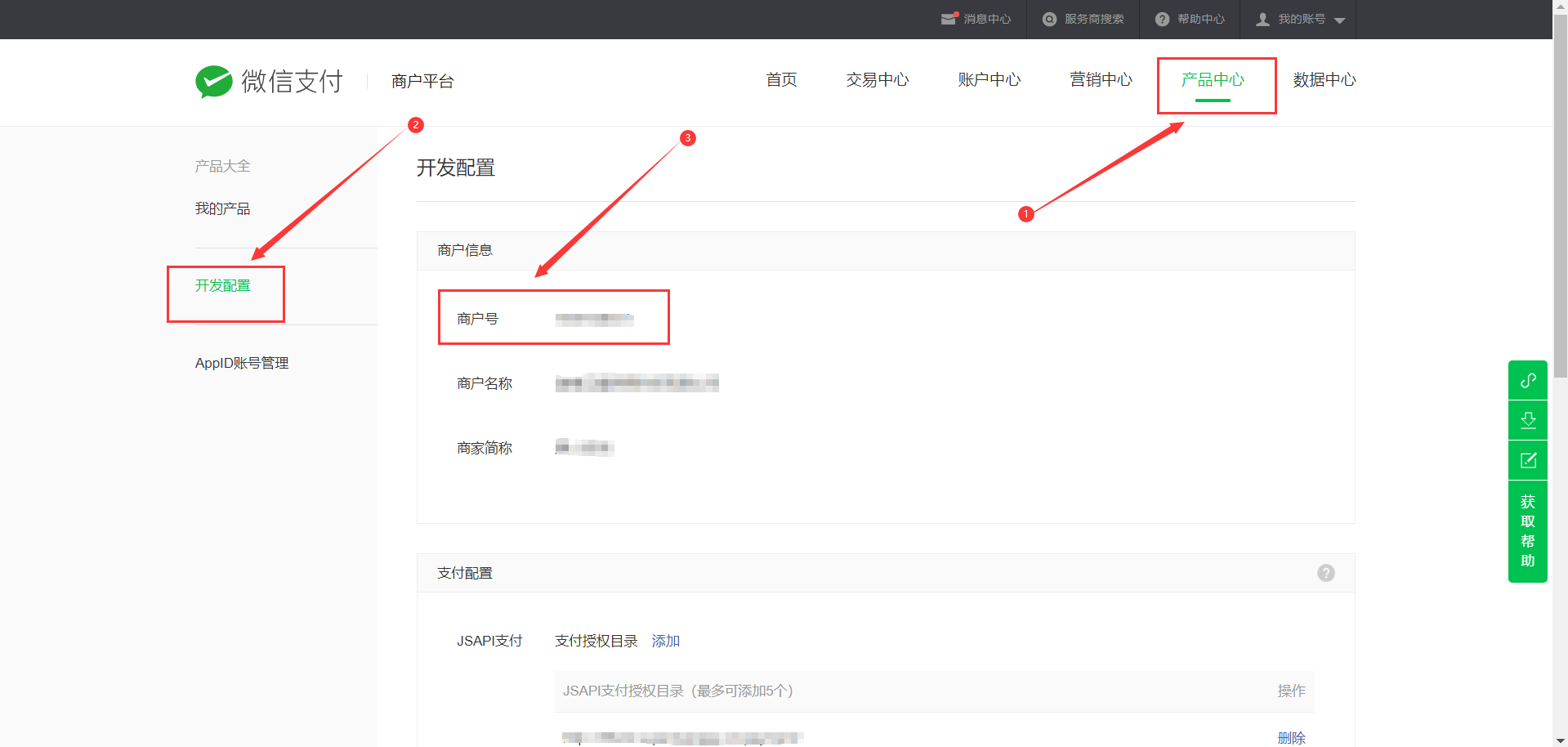Viewport: 1568px width, 747px height.
Task: Open AppID账号管理 in the sidebar
Action: (242, 363)
